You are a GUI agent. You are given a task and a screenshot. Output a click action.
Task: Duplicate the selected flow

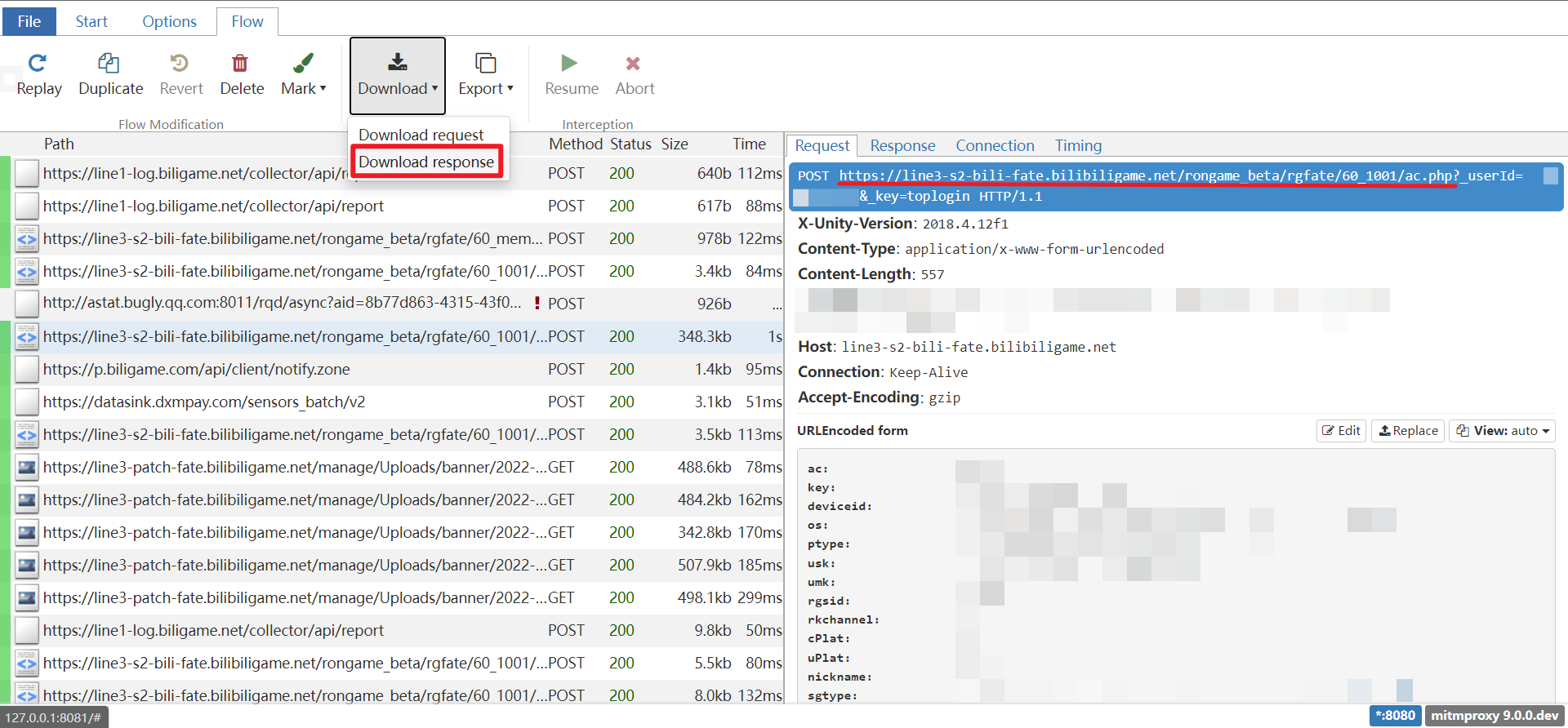[109, 64]
